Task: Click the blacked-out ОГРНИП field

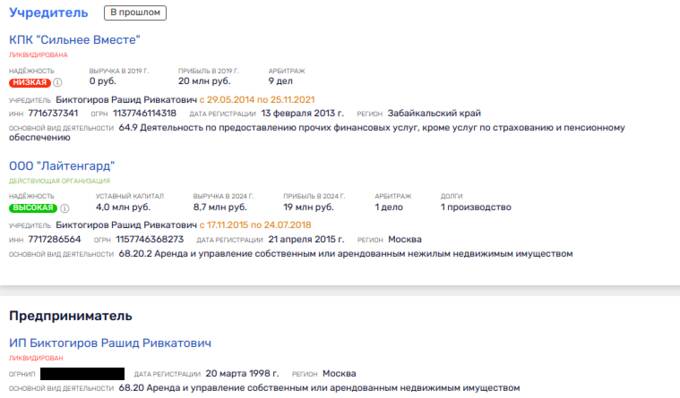Action: (x=82, y=374)
